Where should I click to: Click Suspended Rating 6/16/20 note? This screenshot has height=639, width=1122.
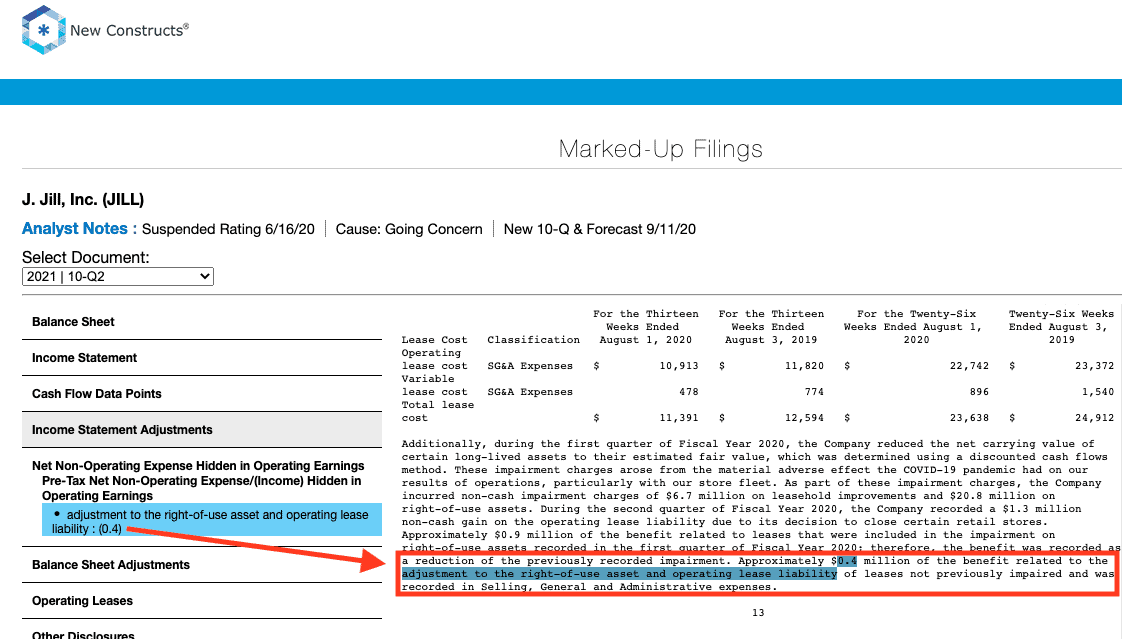click(x=228, y=229)
